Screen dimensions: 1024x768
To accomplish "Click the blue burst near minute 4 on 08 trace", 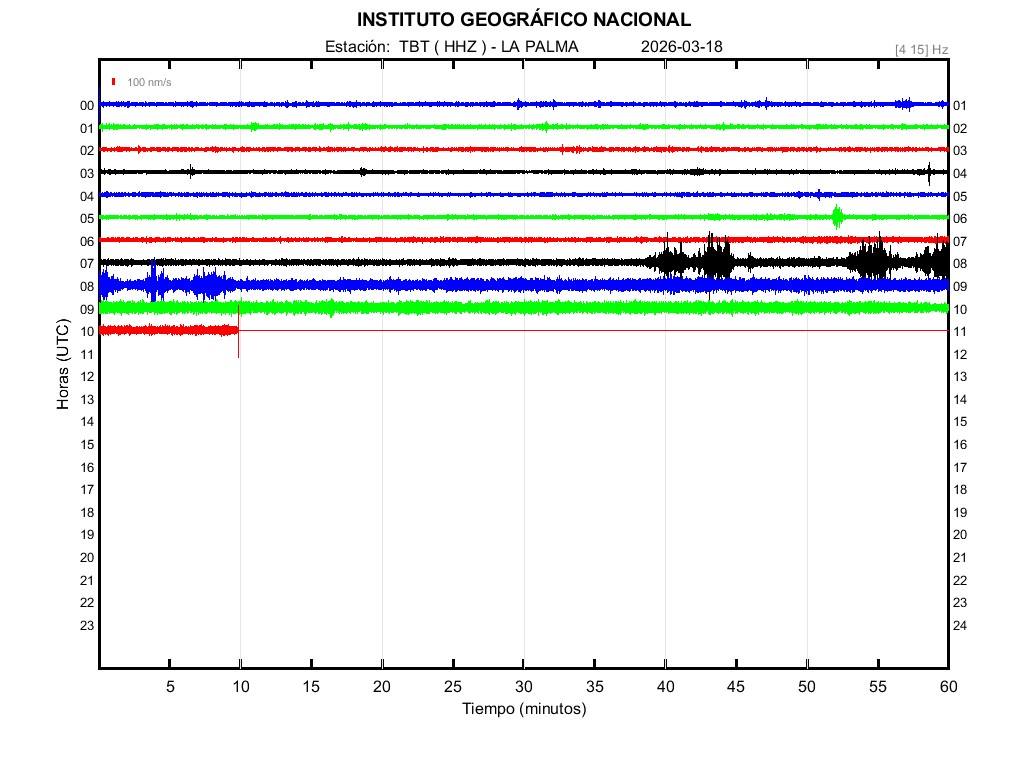I will (x=154, y=282).
